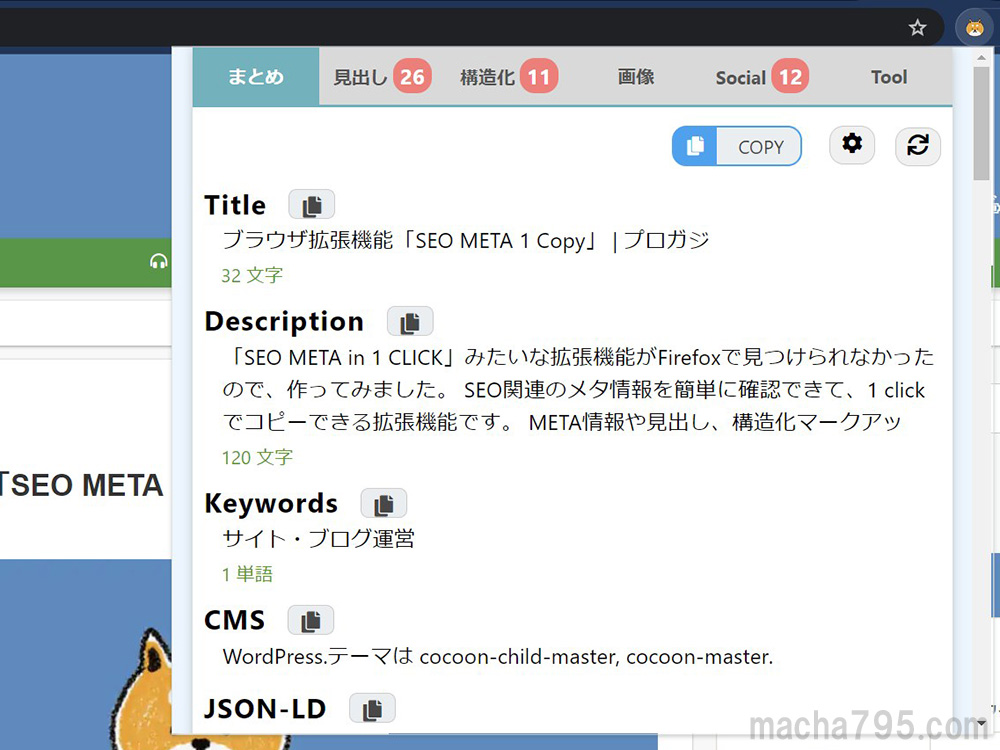Click the description text starting 「SEO META in 1 CLICK」
1000x750 pixels.
(578, 389)
